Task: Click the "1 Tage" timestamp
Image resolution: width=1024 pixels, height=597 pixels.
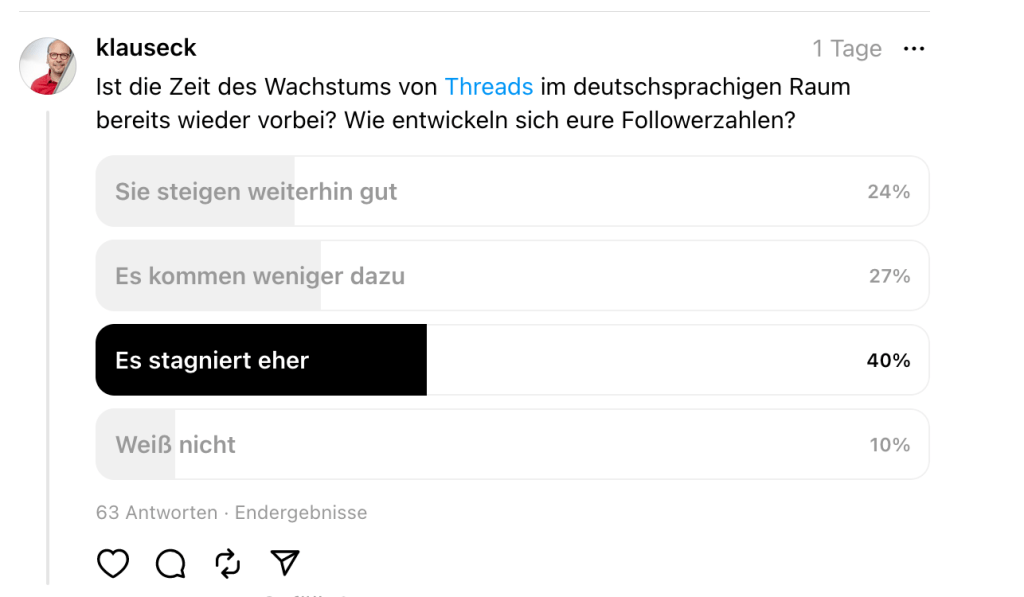Action: [x=846, y=49]
